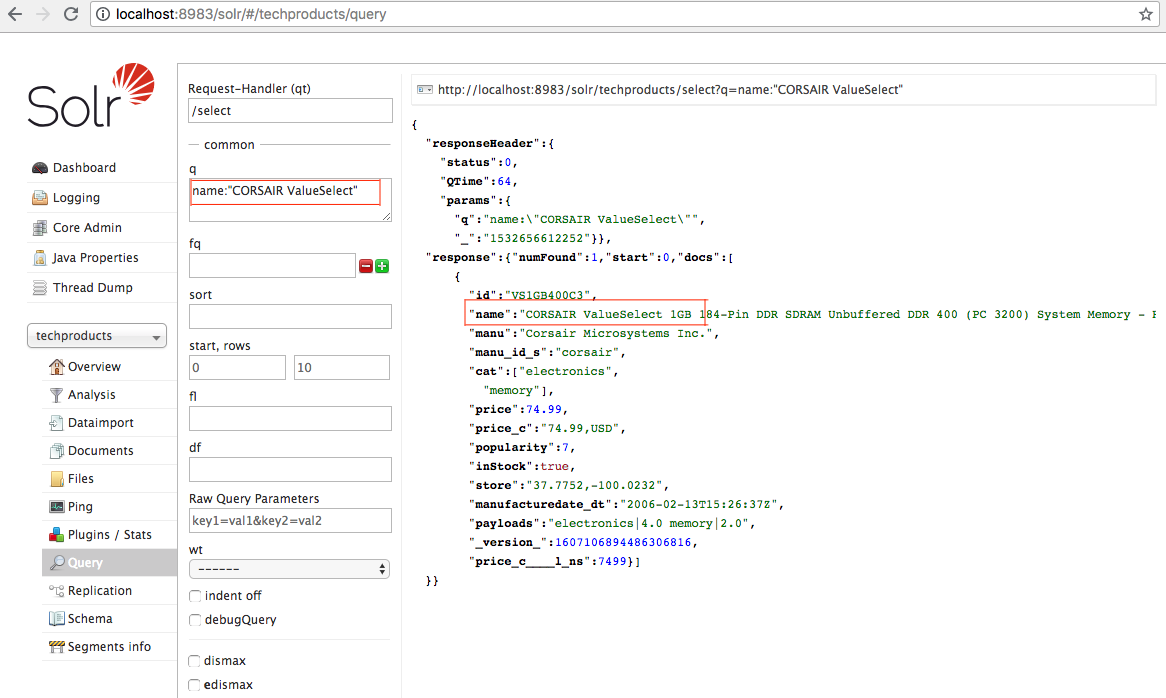Viewport: 1166px width, 698px height.
Task: Go to the Analysis page link
Action: tap(91, 395)
